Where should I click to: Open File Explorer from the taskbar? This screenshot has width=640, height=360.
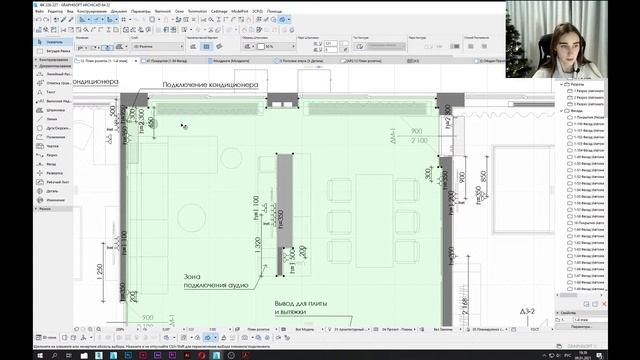(x=84, y=356)
